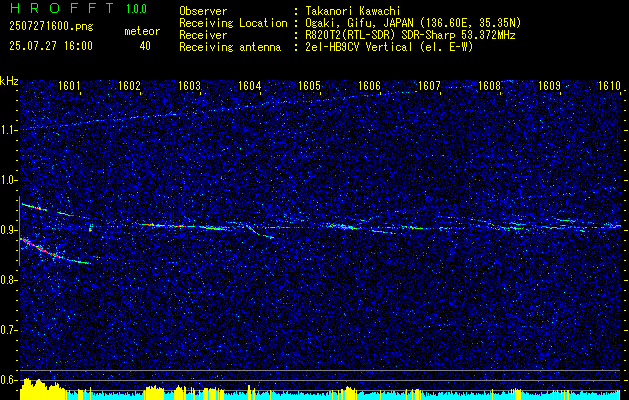The width and height of the screenshot is (629, 400).
Task: Click the 1.0 kHz axis label
Action: 8,180
